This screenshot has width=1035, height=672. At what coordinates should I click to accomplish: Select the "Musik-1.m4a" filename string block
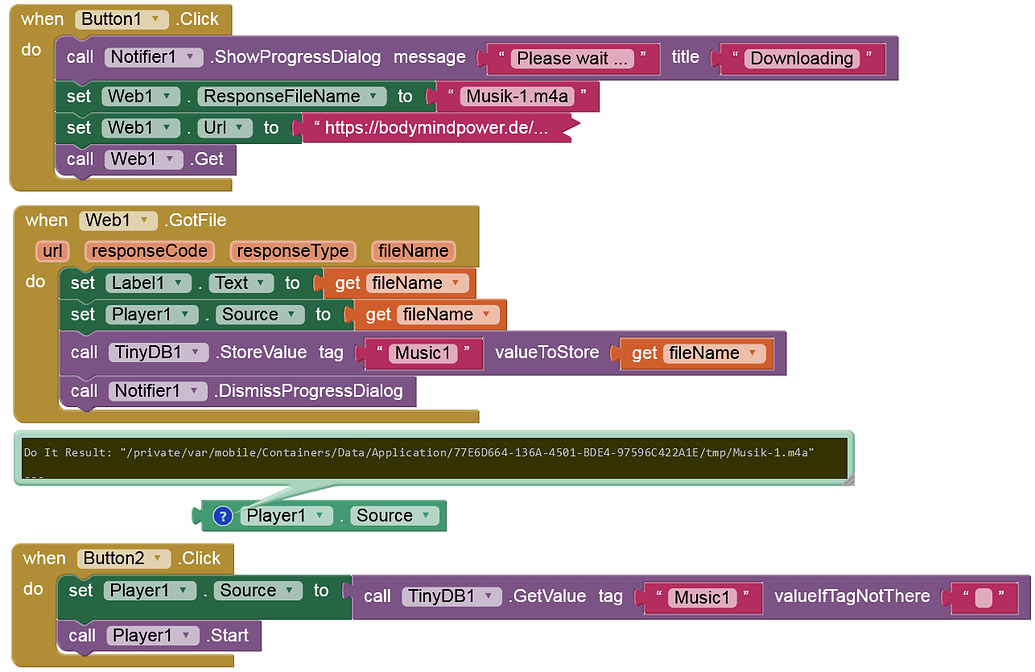click(516, 95)
